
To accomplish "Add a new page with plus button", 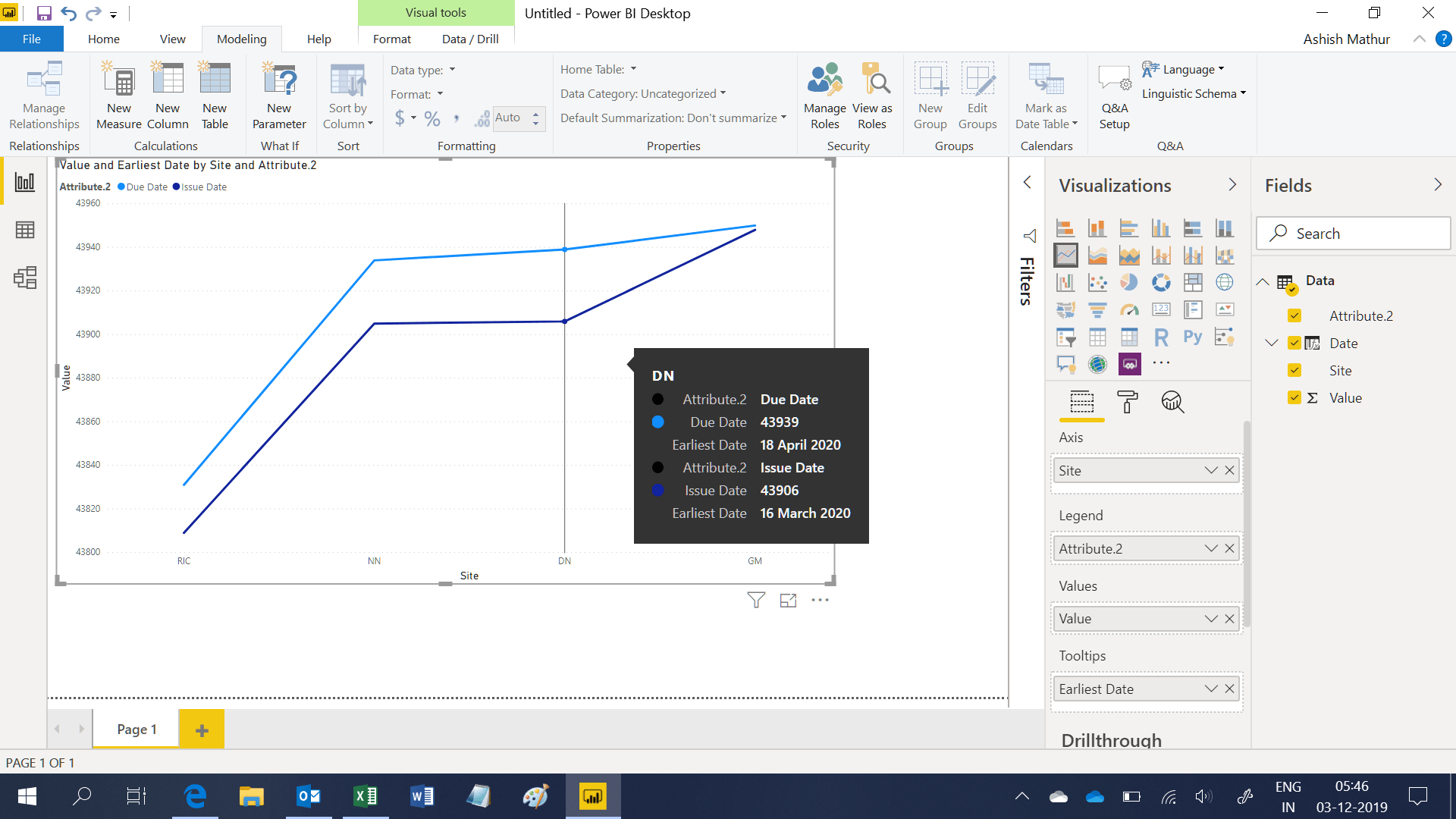I will 202,730.
